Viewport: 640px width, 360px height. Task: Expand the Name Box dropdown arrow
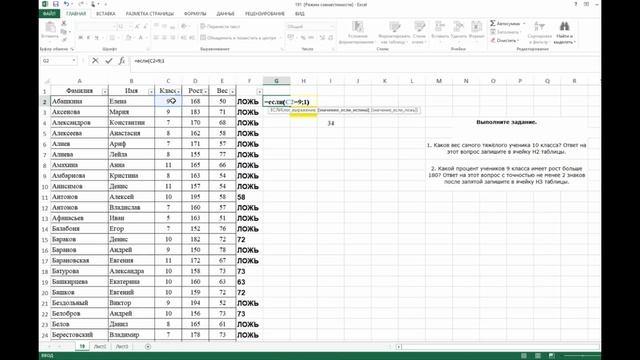pos(74,60)
